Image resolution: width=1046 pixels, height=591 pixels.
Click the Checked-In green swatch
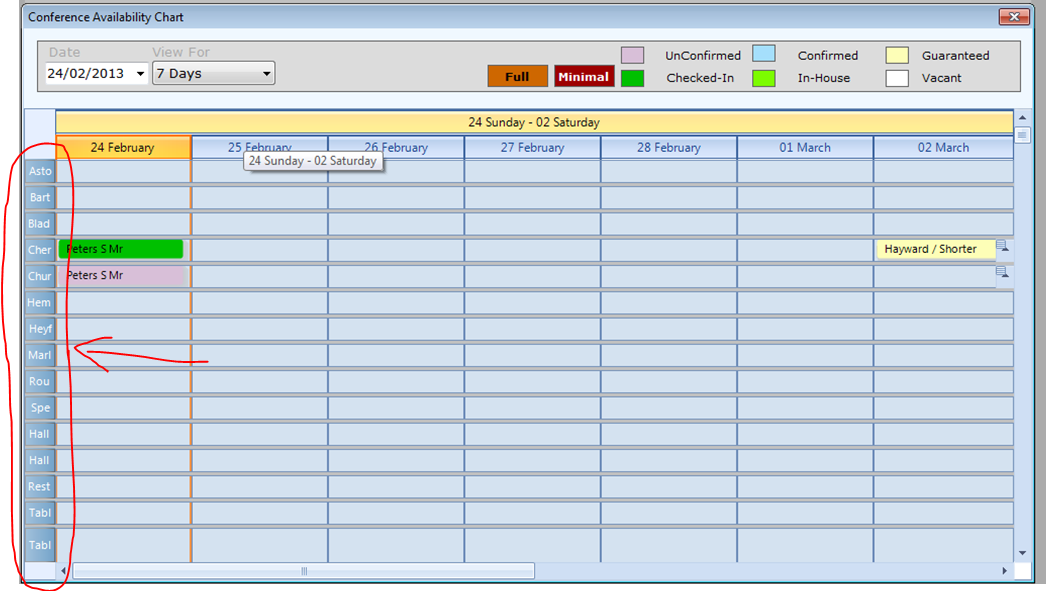pyautogui.click(x=632, y=78)
